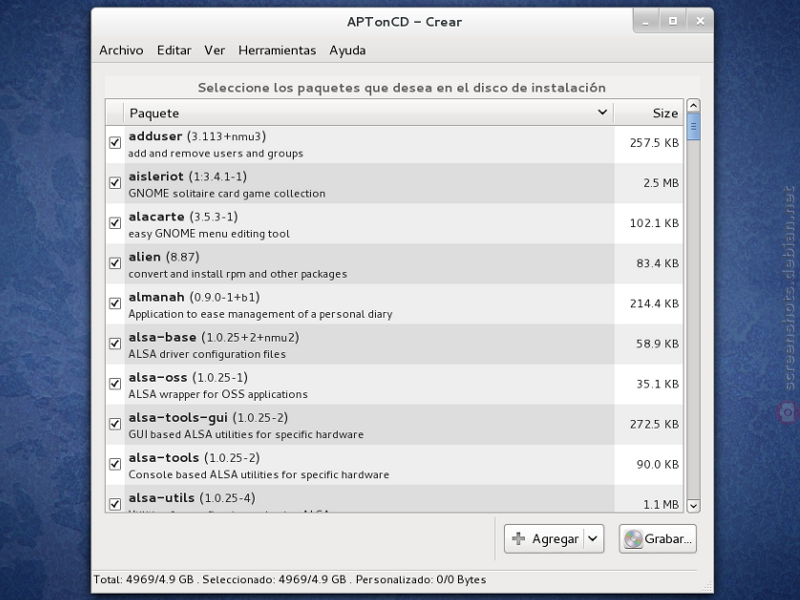Click the 'Personalizado: 0/0 Bytes' status text
800x600 pixels.
tap(421, 580)
